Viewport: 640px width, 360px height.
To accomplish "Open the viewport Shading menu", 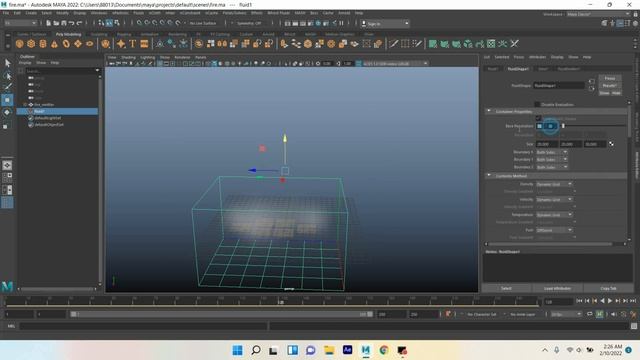I will (x=128, y=58).
